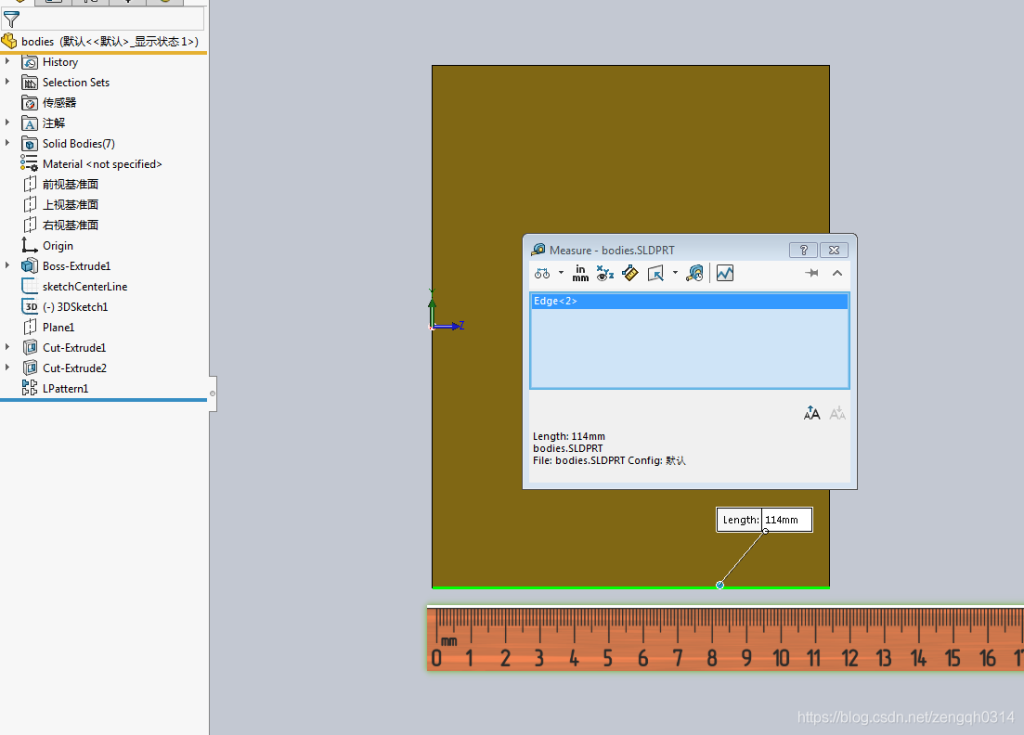Open Arc/Circle Measurements dropdown arrow

(561, 273)
